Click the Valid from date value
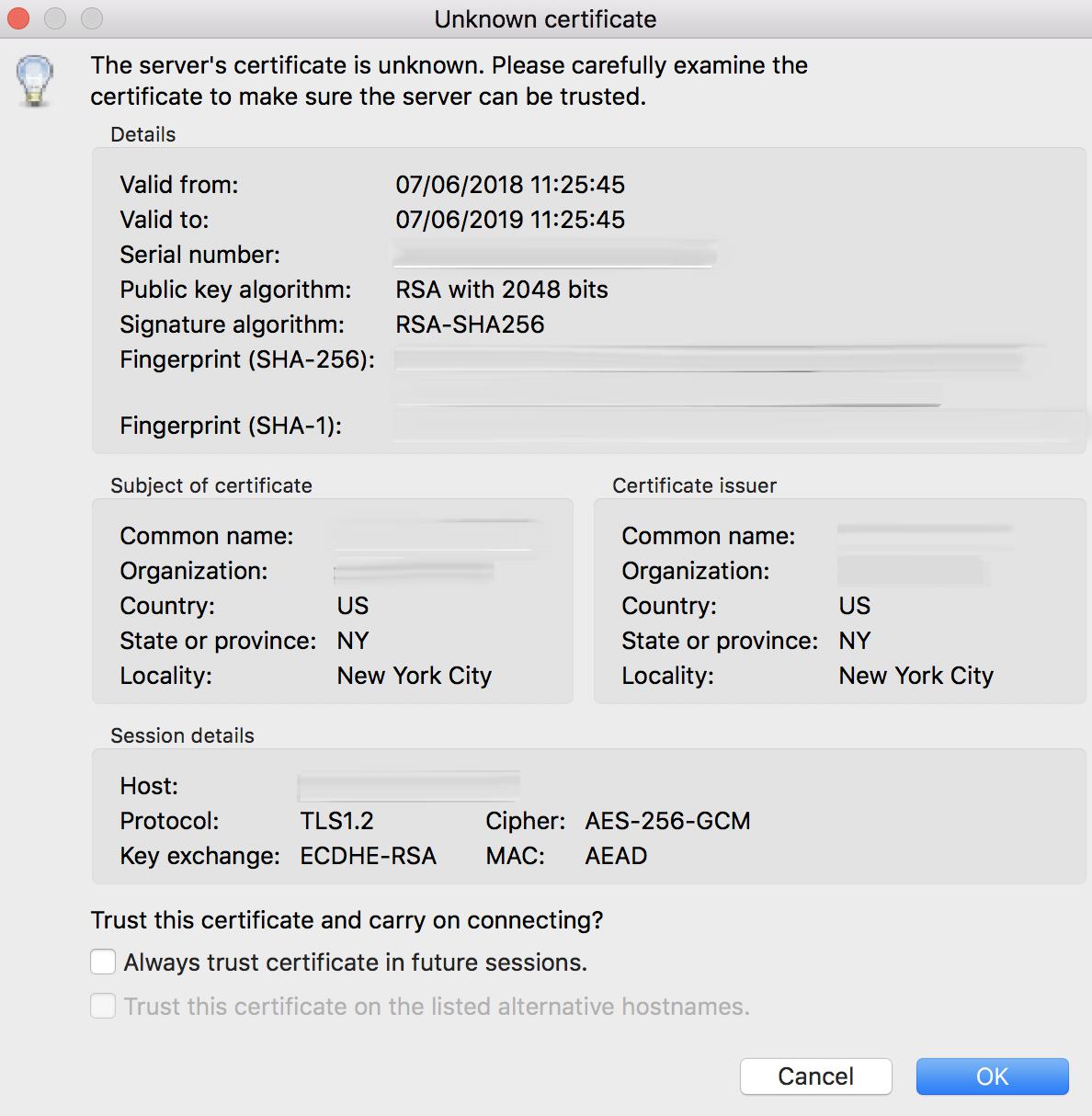 tap(509, 185)
